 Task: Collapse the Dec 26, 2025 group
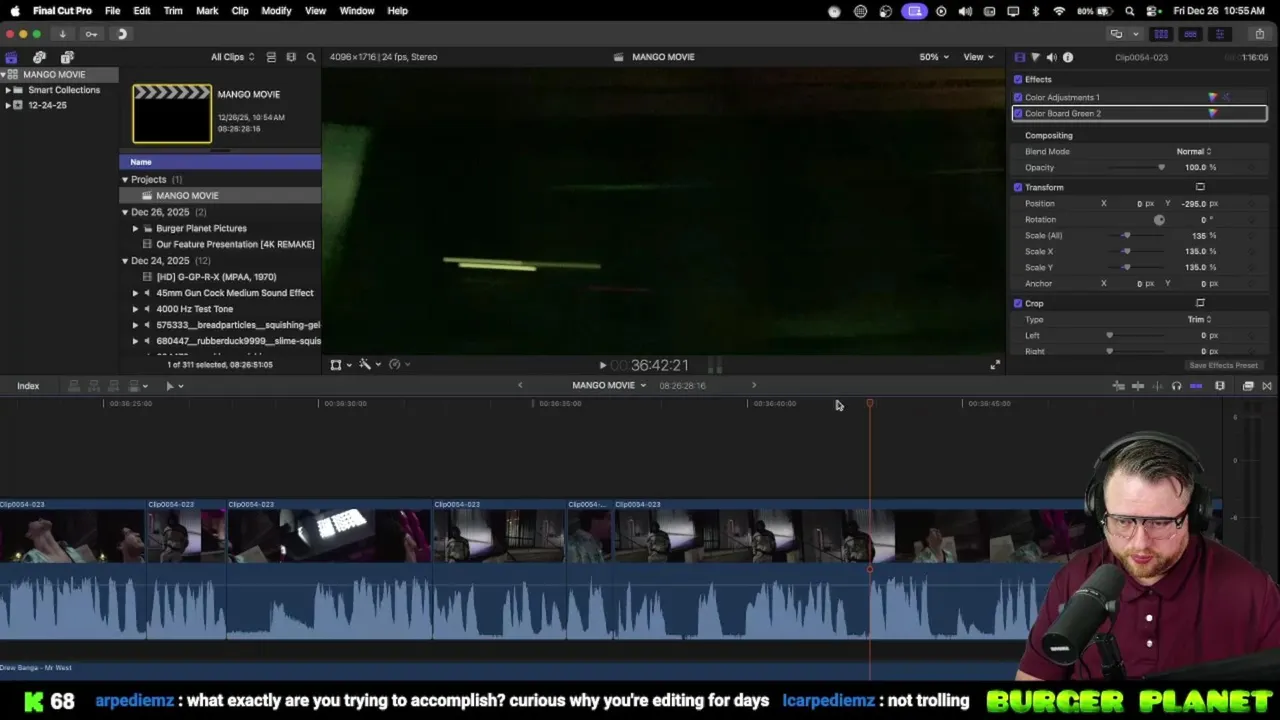(125, 212)
